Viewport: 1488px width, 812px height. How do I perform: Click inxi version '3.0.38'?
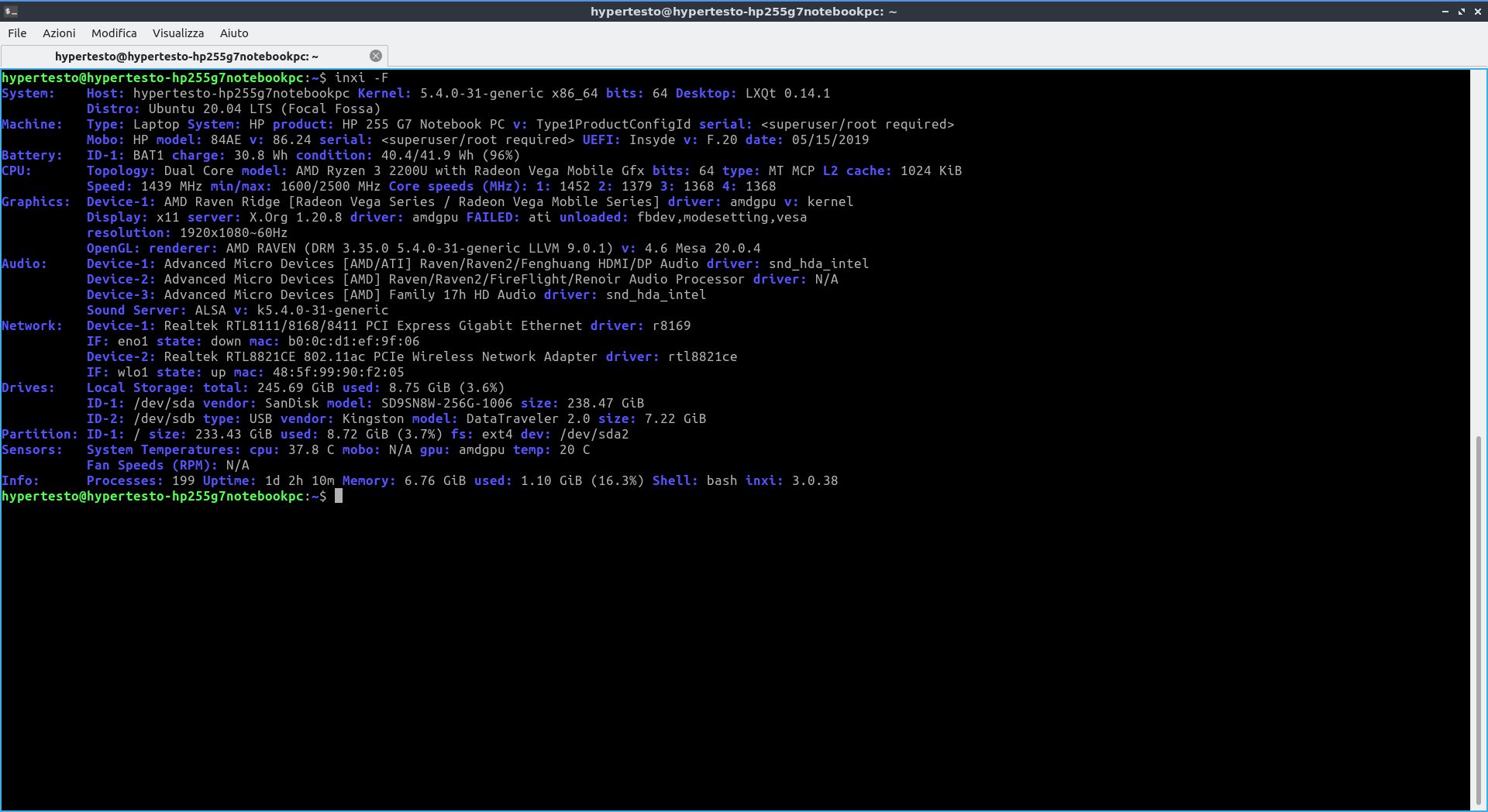point(815,480)
